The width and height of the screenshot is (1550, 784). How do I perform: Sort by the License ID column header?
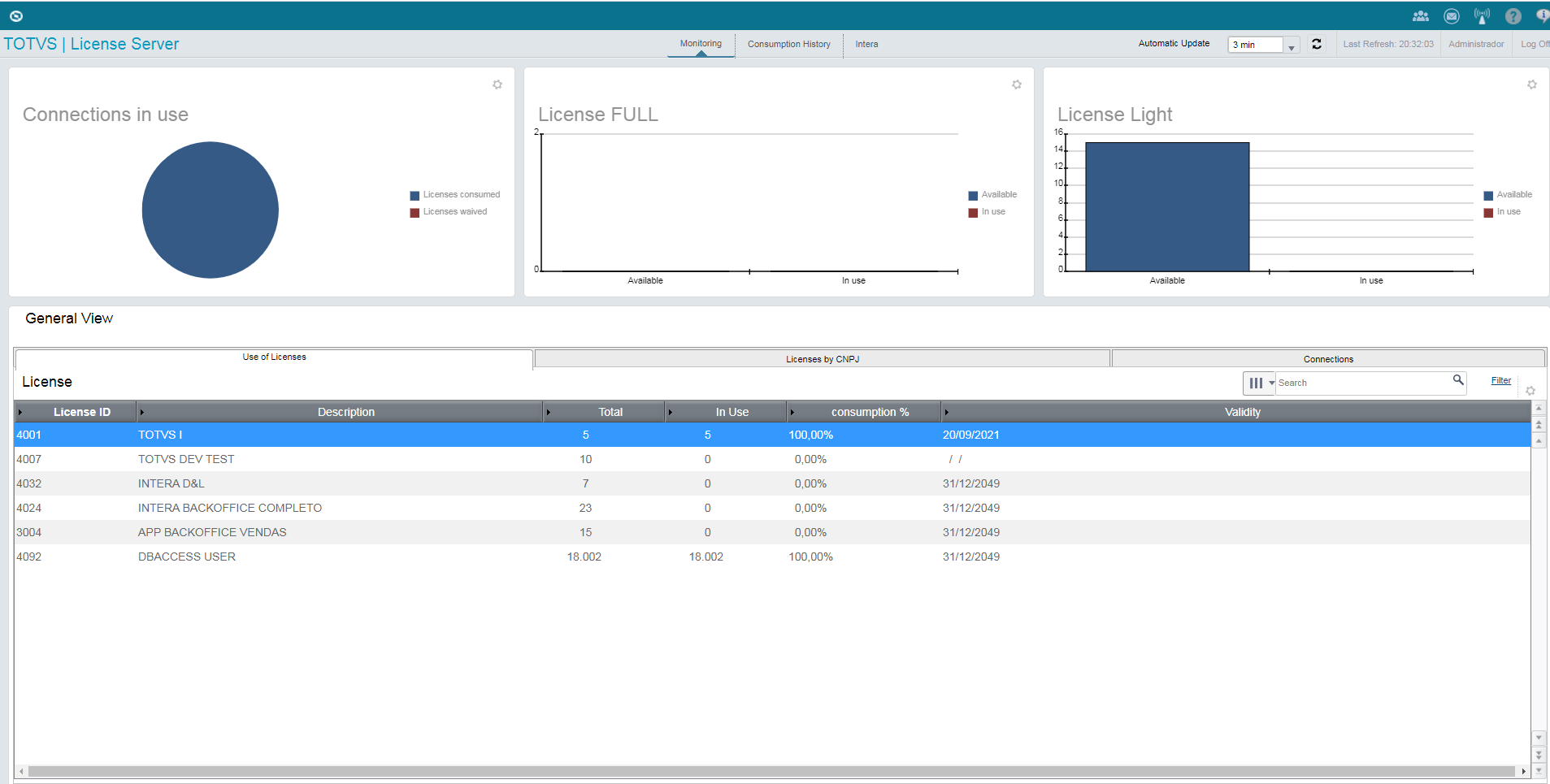76,412
